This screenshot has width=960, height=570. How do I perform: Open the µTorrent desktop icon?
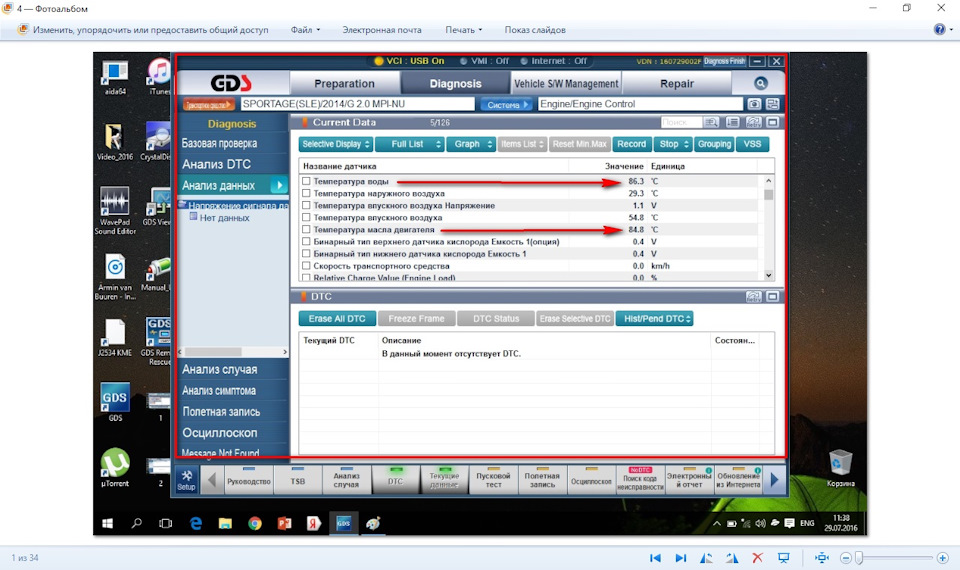point(114,468)
